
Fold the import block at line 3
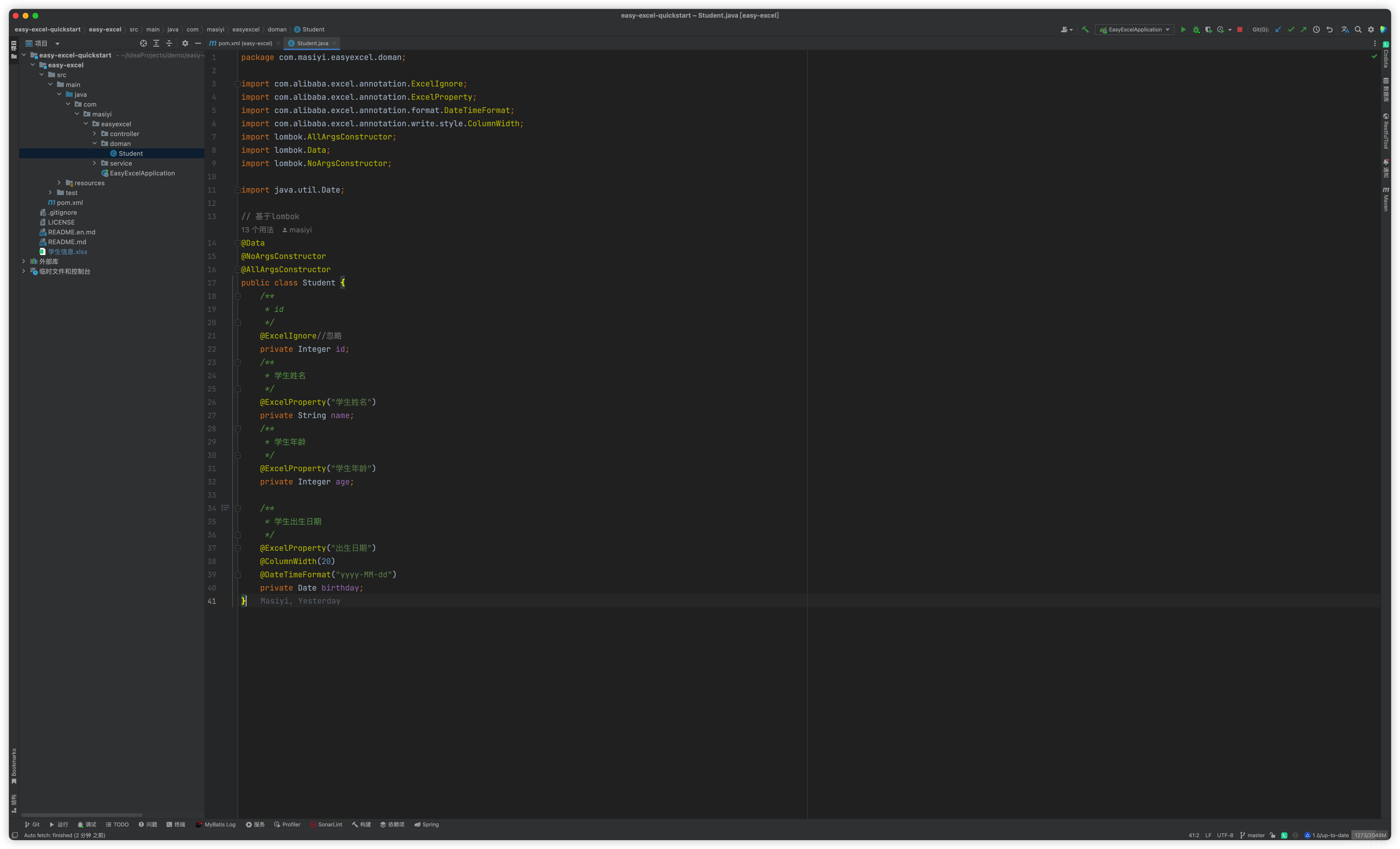pyautogui.click(x=238, y=84)
